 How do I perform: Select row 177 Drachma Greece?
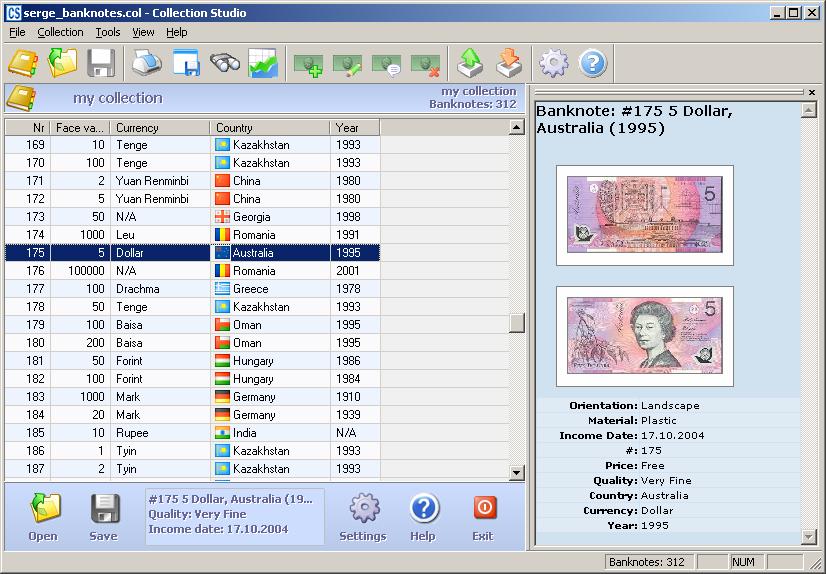click(192, 289)
